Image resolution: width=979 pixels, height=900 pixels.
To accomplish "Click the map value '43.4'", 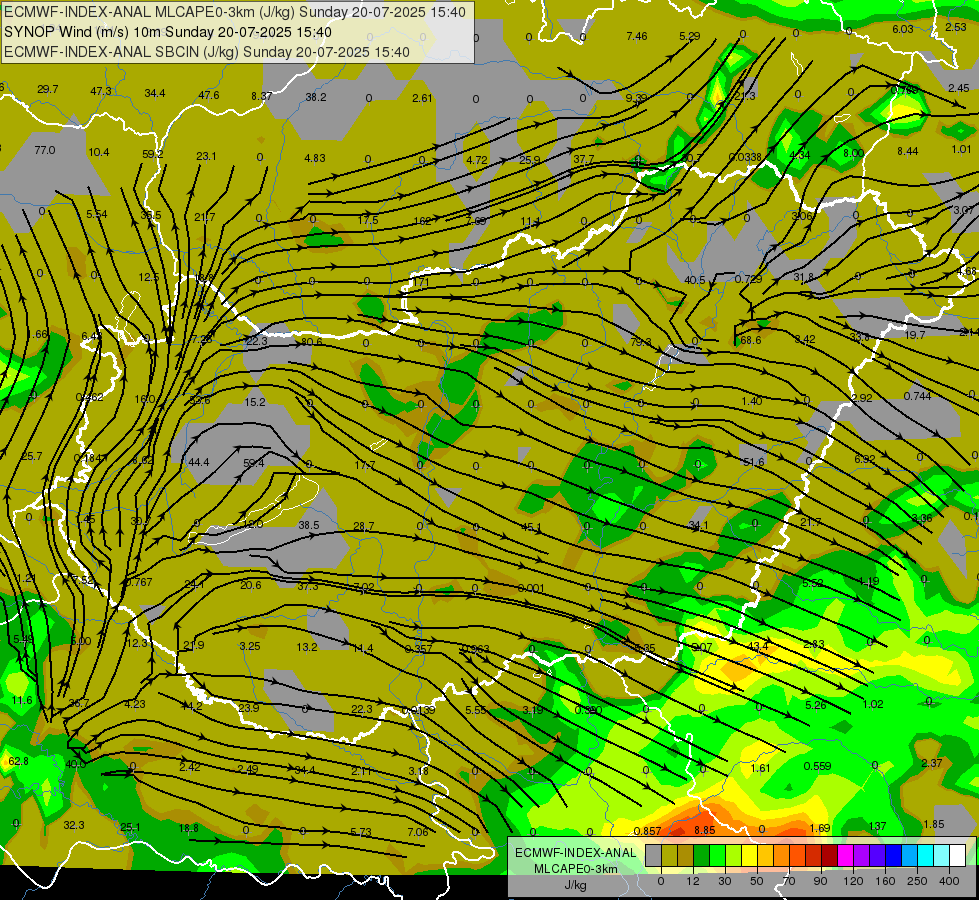I will click(758, 646).
